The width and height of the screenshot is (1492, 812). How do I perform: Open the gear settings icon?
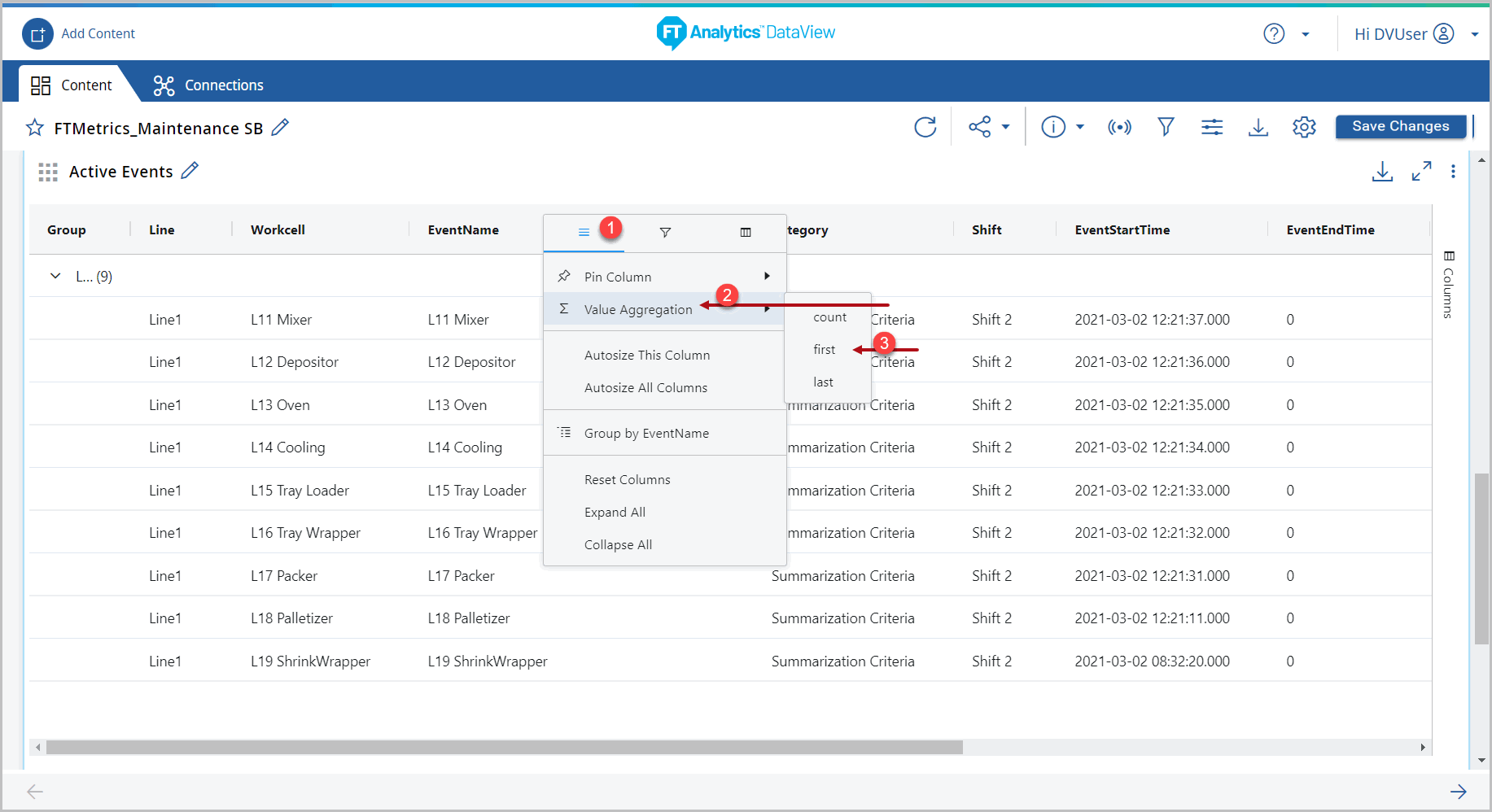click(x=1304, y=127)
